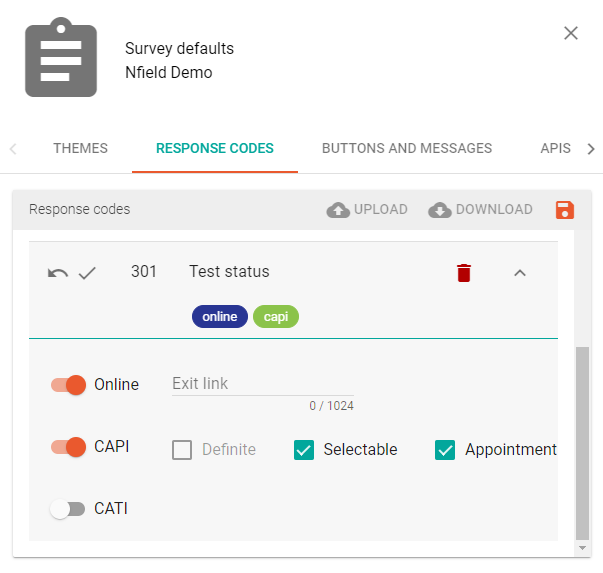Click the undo arrow for code 301
Image resolution: width=603 pixels, height=573 pixels.
pos(59,272)
